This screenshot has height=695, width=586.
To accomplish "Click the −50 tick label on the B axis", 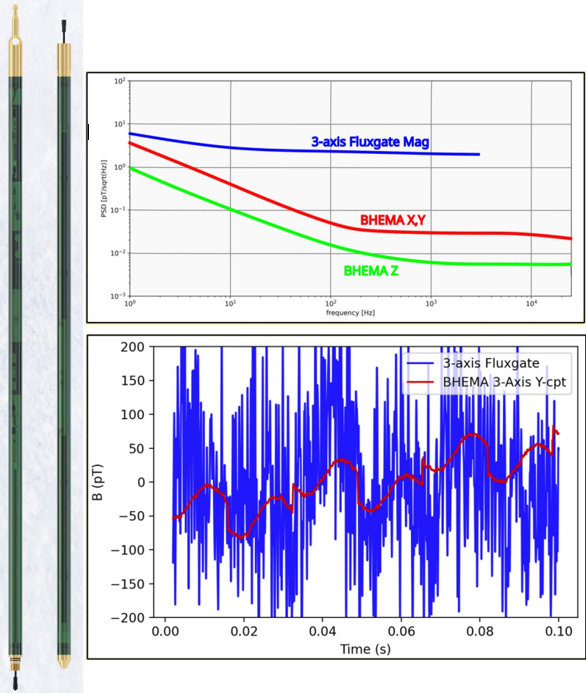I will [131, 516].
